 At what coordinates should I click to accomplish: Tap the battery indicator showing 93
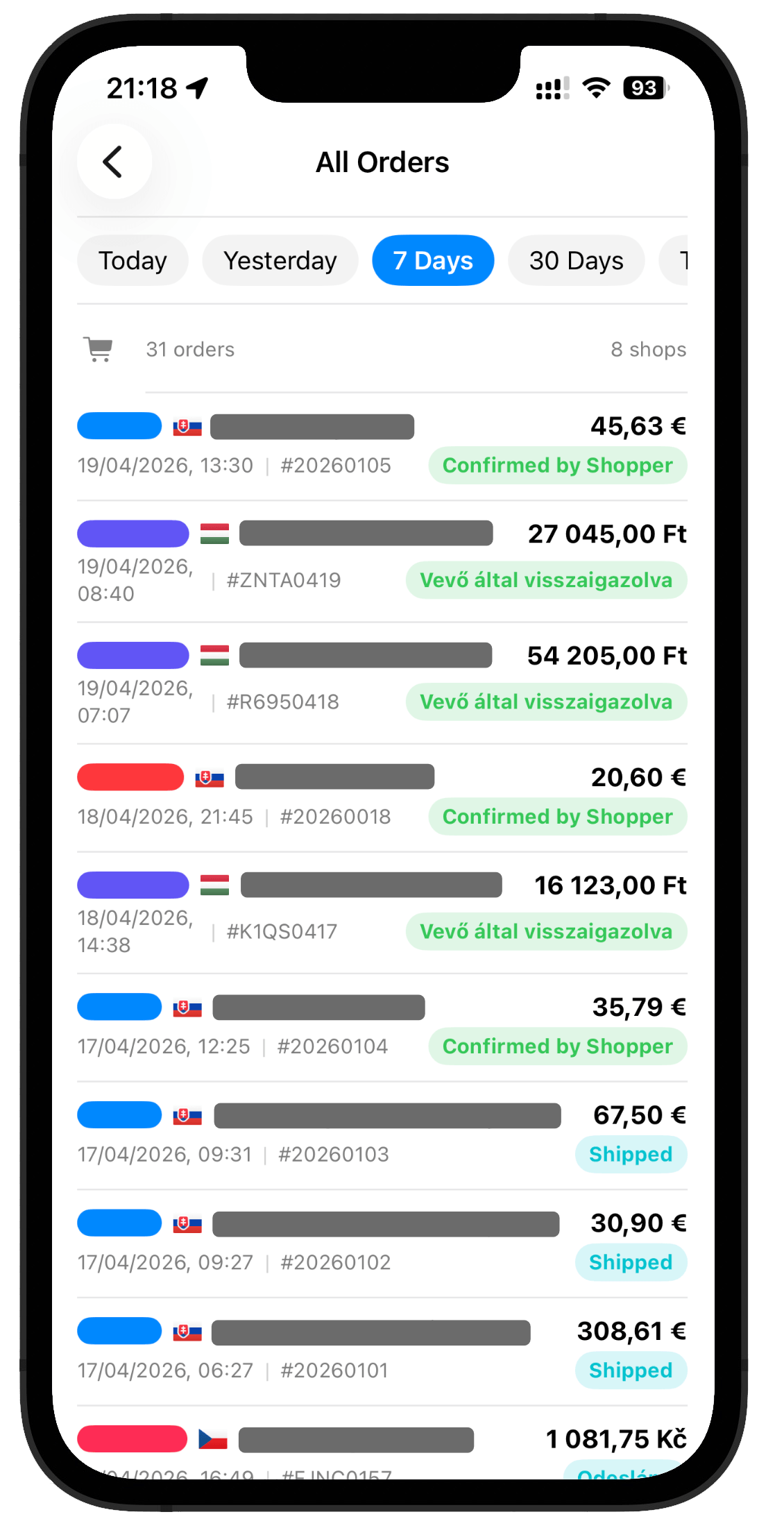pyautogui.click(x=645, y=88)
